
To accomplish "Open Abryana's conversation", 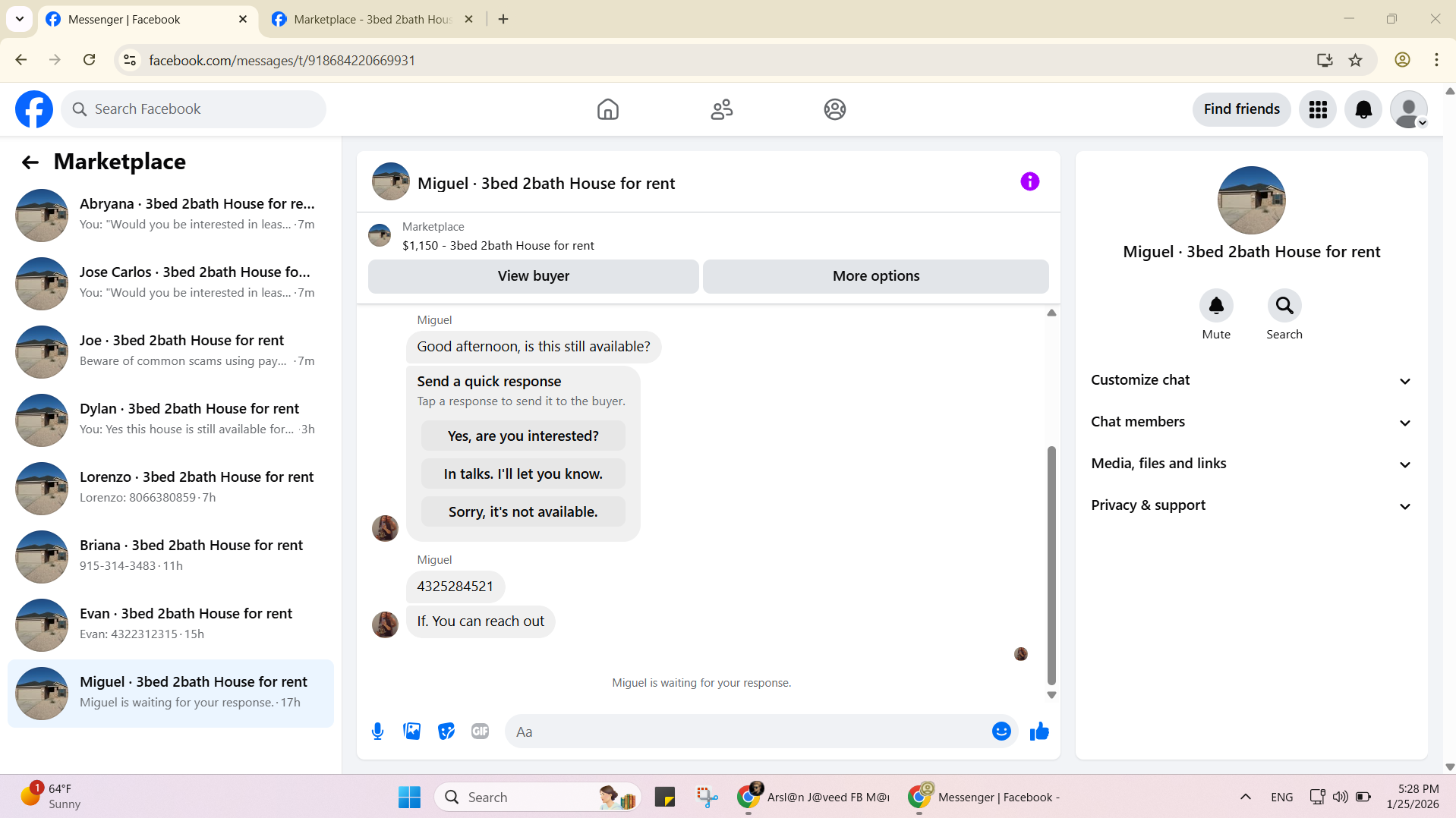I will (171, 216).
